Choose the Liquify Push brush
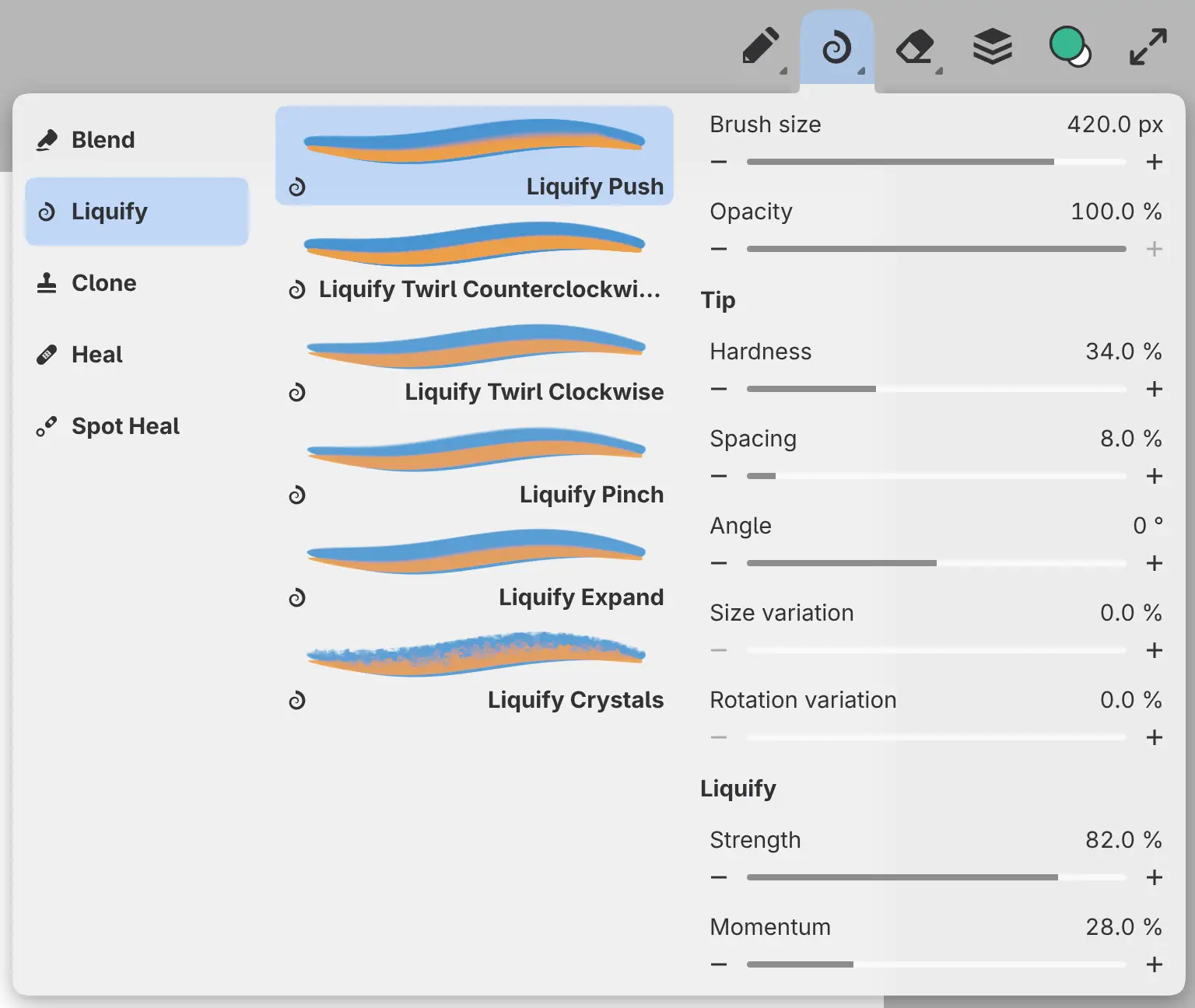 coord(475,156)
